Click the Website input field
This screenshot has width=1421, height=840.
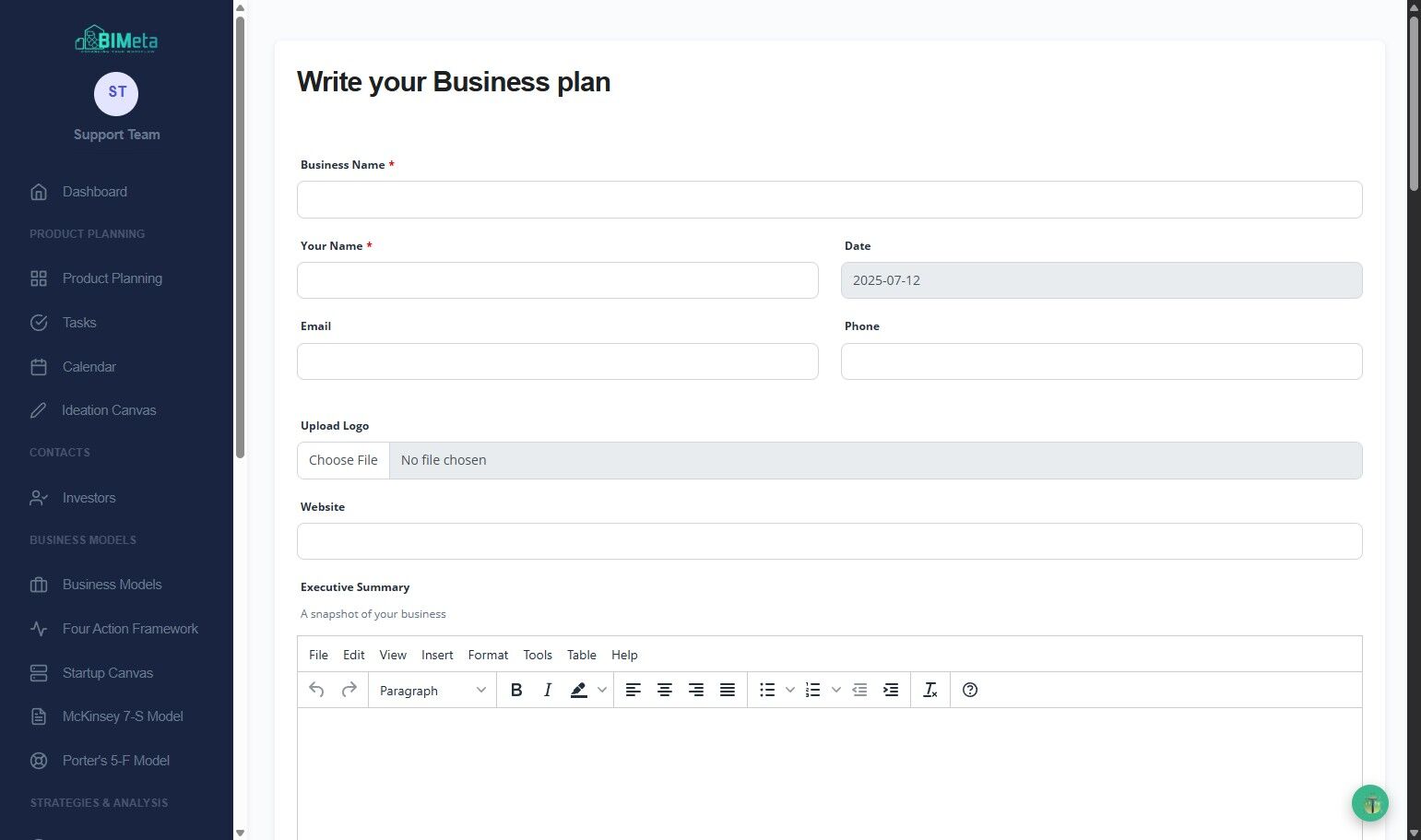(829, 541)
